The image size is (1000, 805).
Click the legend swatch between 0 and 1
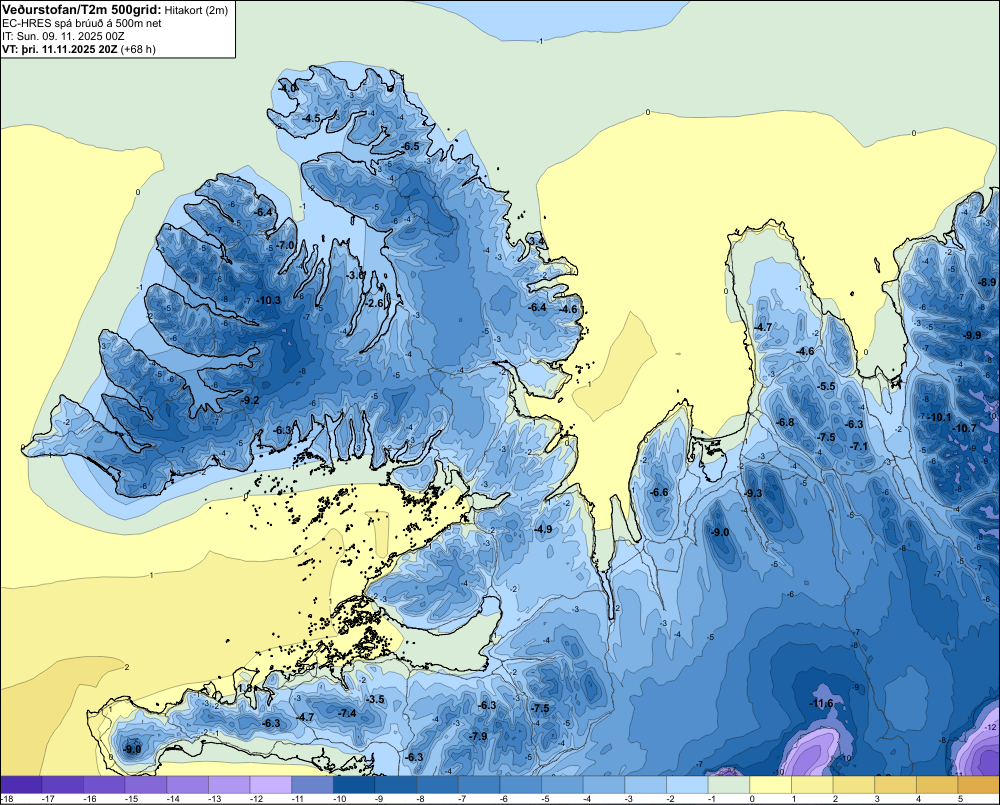770,785
